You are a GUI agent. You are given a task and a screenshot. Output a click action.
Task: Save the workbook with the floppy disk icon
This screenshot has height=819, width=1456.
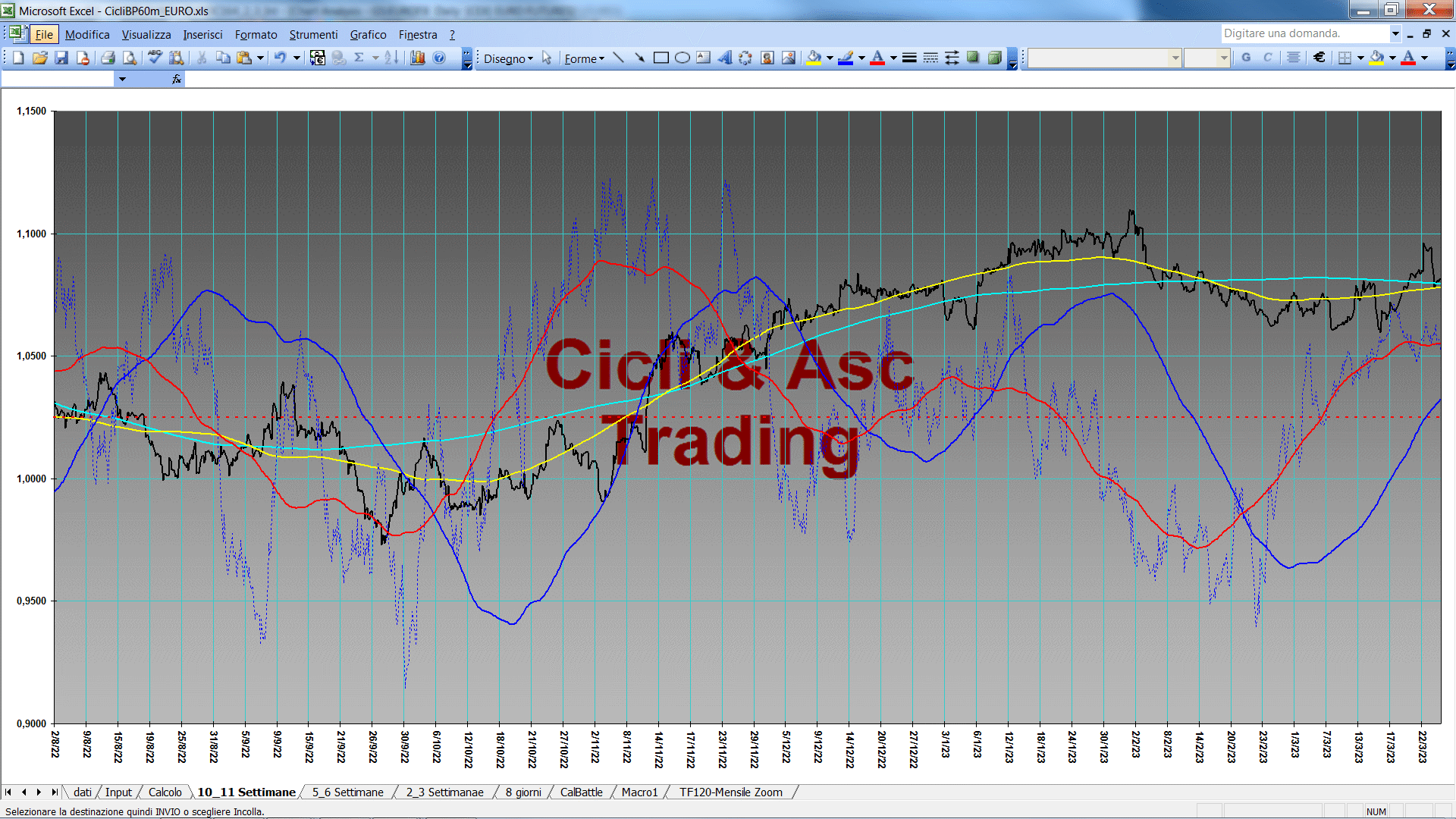tap(61, 58)
